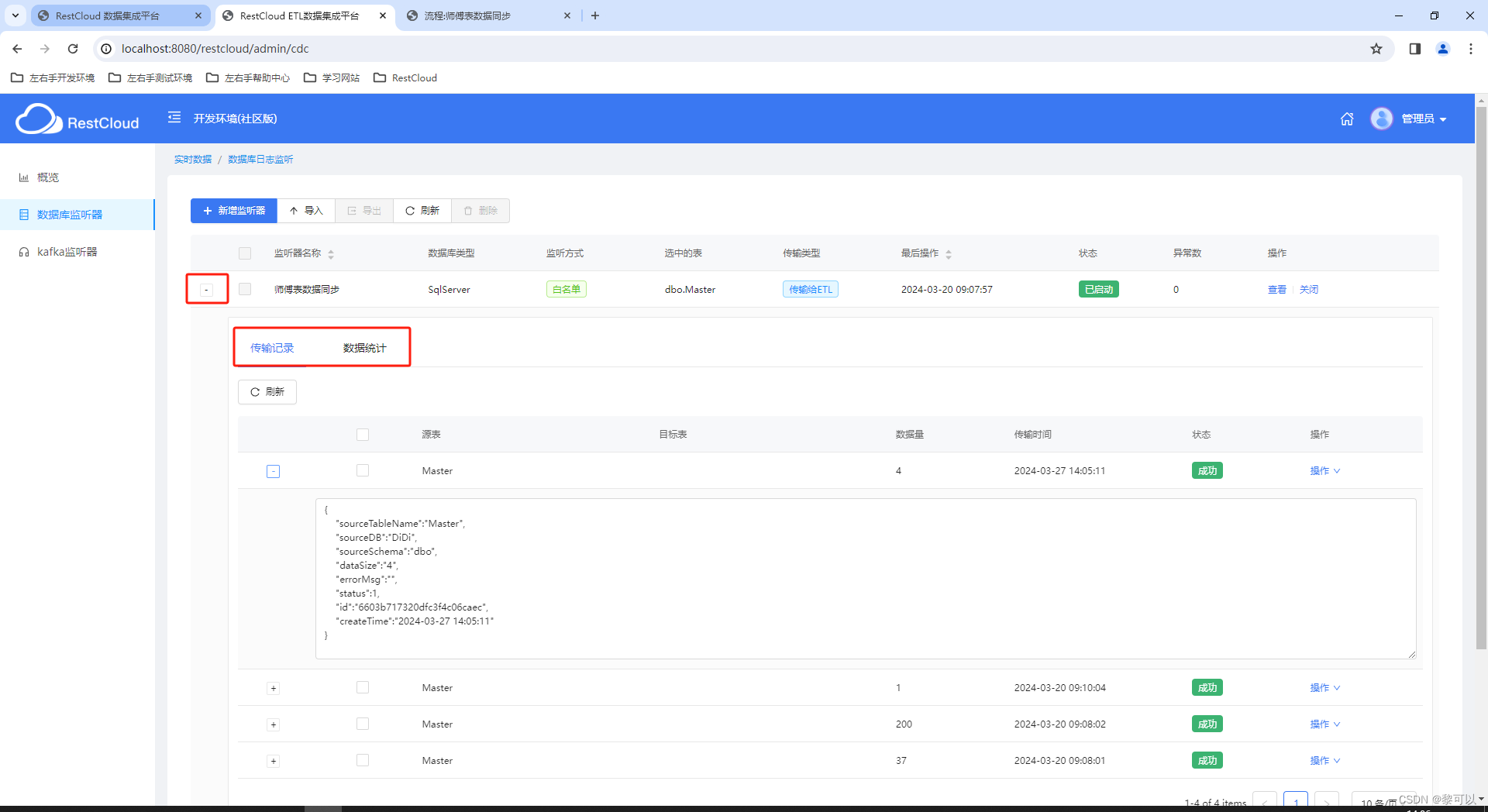Click pagination page 1 button
1488x812 pixels.
pyautogui.click(x=1296, y=802)
